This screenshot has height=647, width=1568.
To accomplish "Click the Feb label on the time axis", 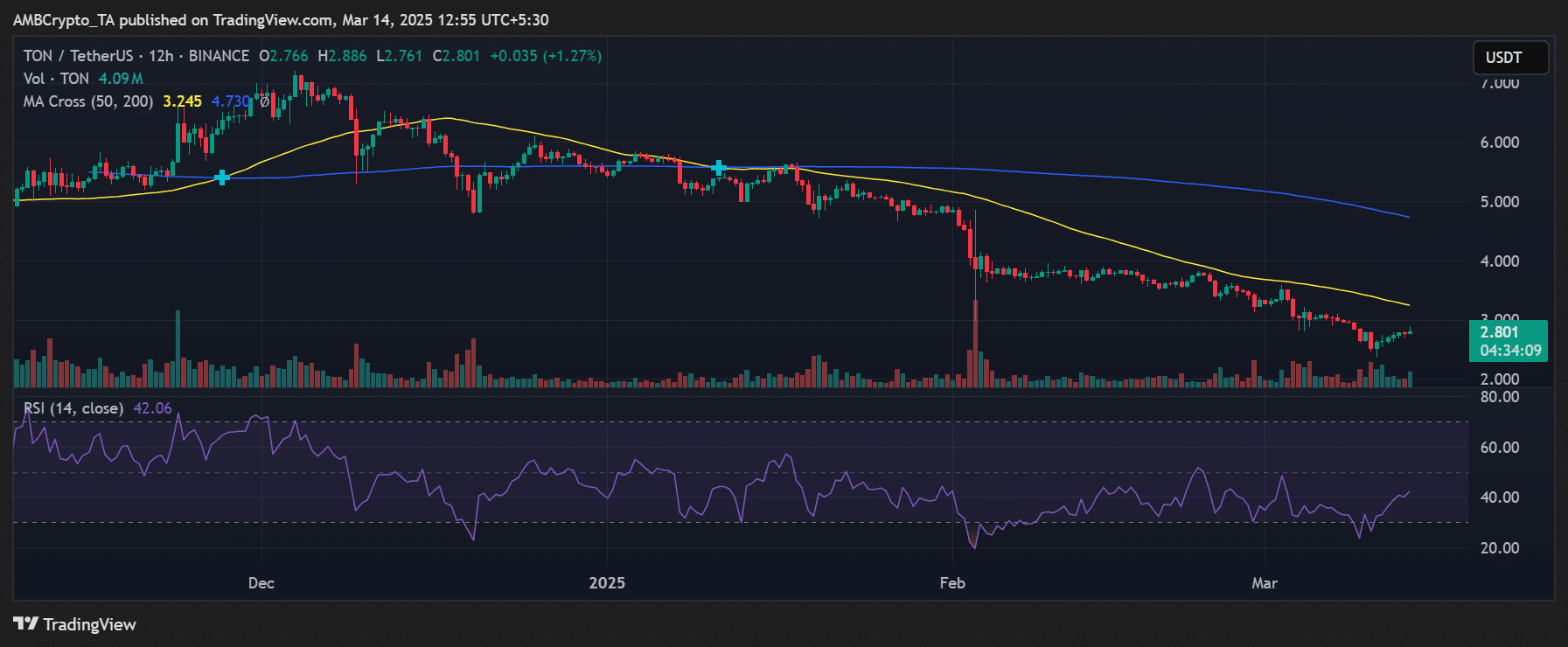I will [x=951, y=583].
